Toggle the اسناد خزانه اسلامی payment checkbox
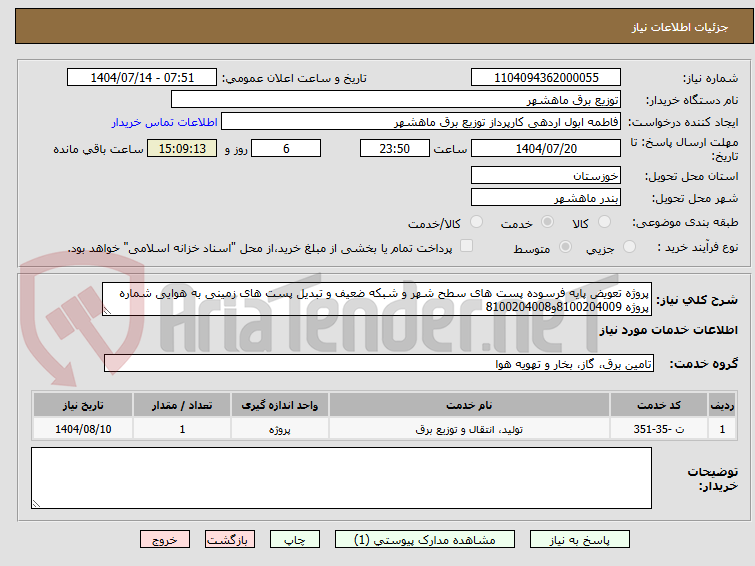Viewport: 755px width, 566px height. [466, 246]
